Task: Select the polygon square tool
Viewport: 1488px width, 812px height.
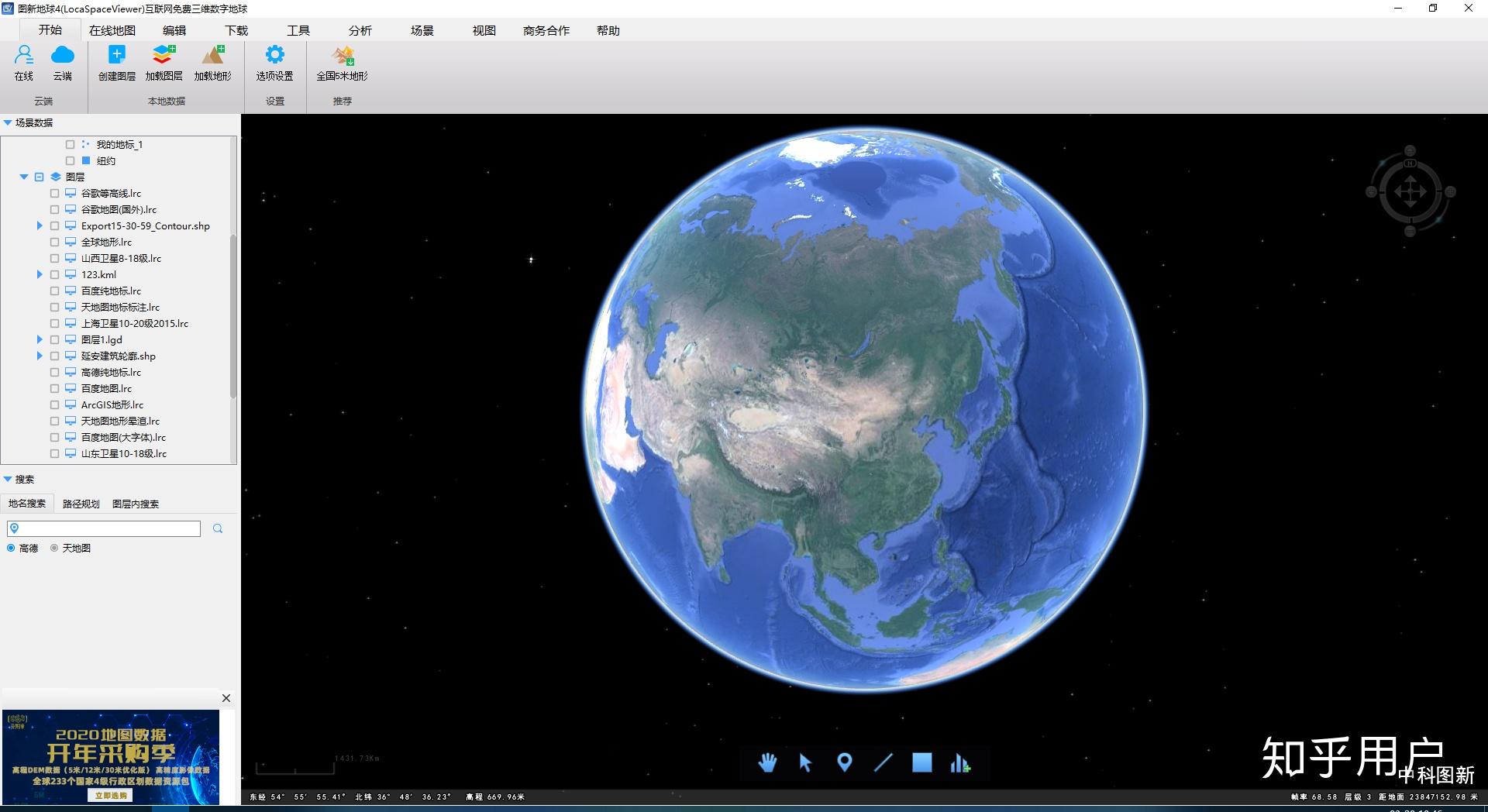Action: (922, 763)
